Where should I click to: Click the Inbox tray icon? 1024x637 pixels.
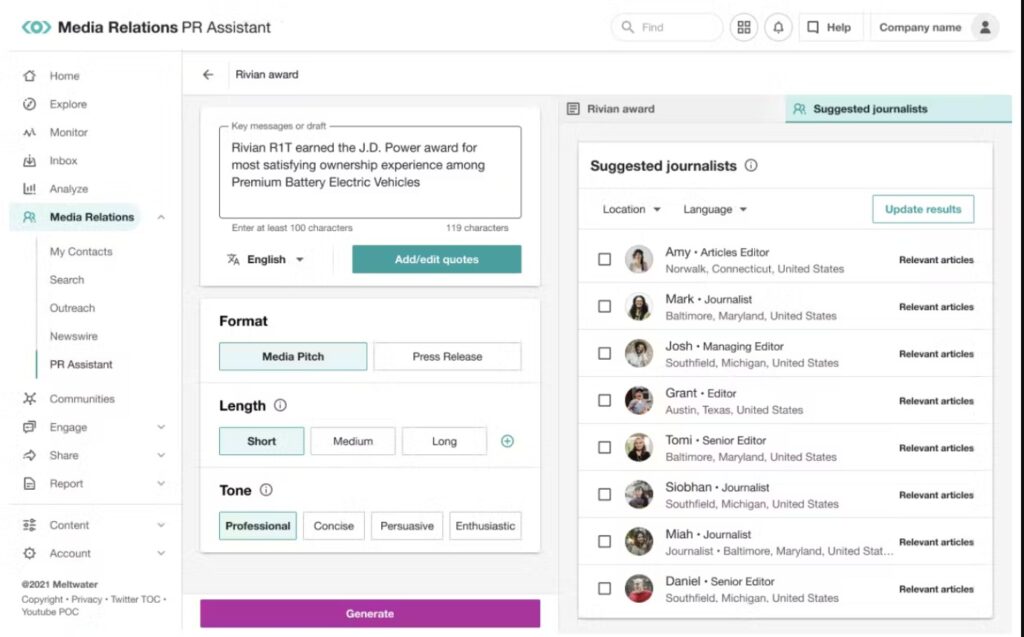29,160
